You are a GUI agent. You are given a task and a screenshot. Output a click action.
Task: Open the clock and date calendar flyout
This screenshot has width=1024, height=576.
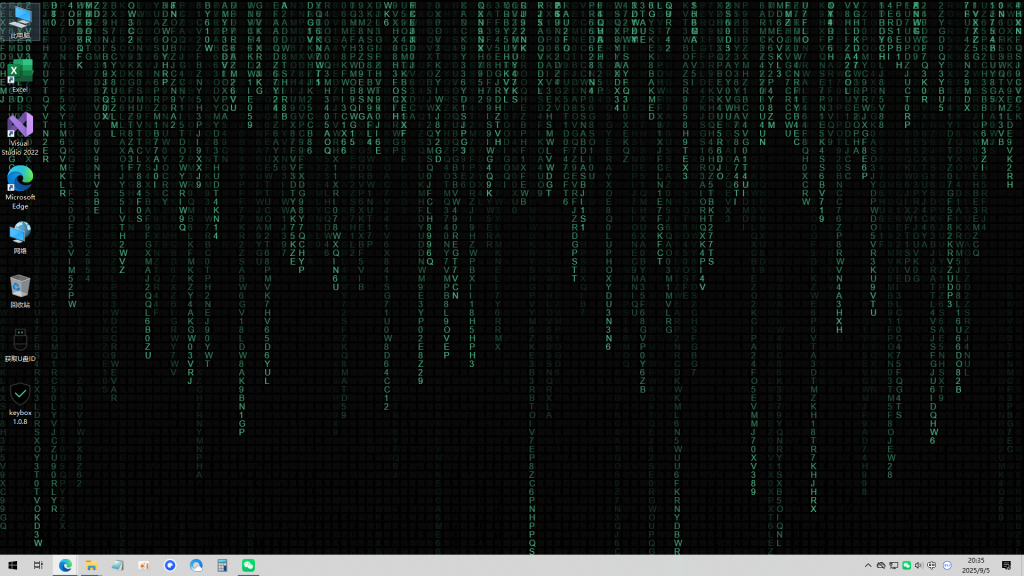point(976,566)
